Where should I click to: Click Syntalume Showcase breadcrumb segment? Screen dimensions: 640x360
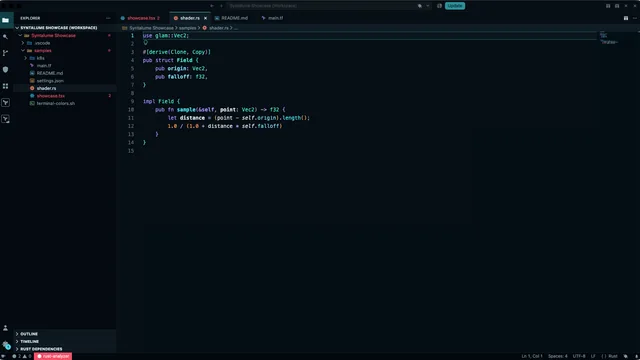tap(151, 28)
